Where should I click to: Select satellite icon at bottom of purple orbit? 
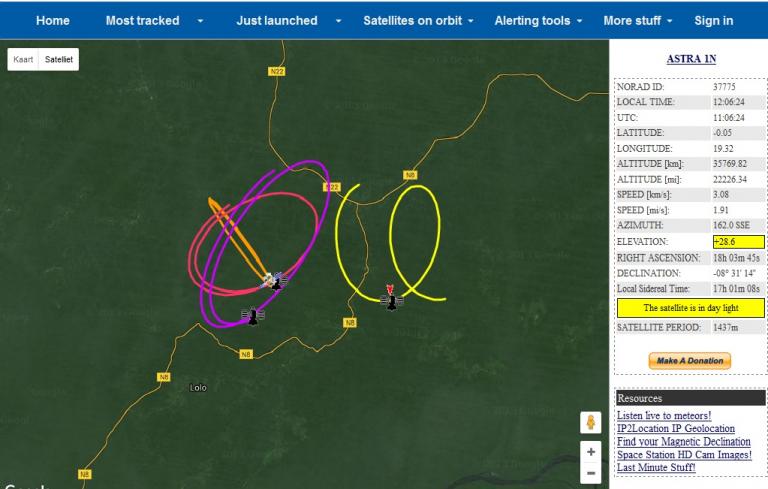tap(253, 317)
